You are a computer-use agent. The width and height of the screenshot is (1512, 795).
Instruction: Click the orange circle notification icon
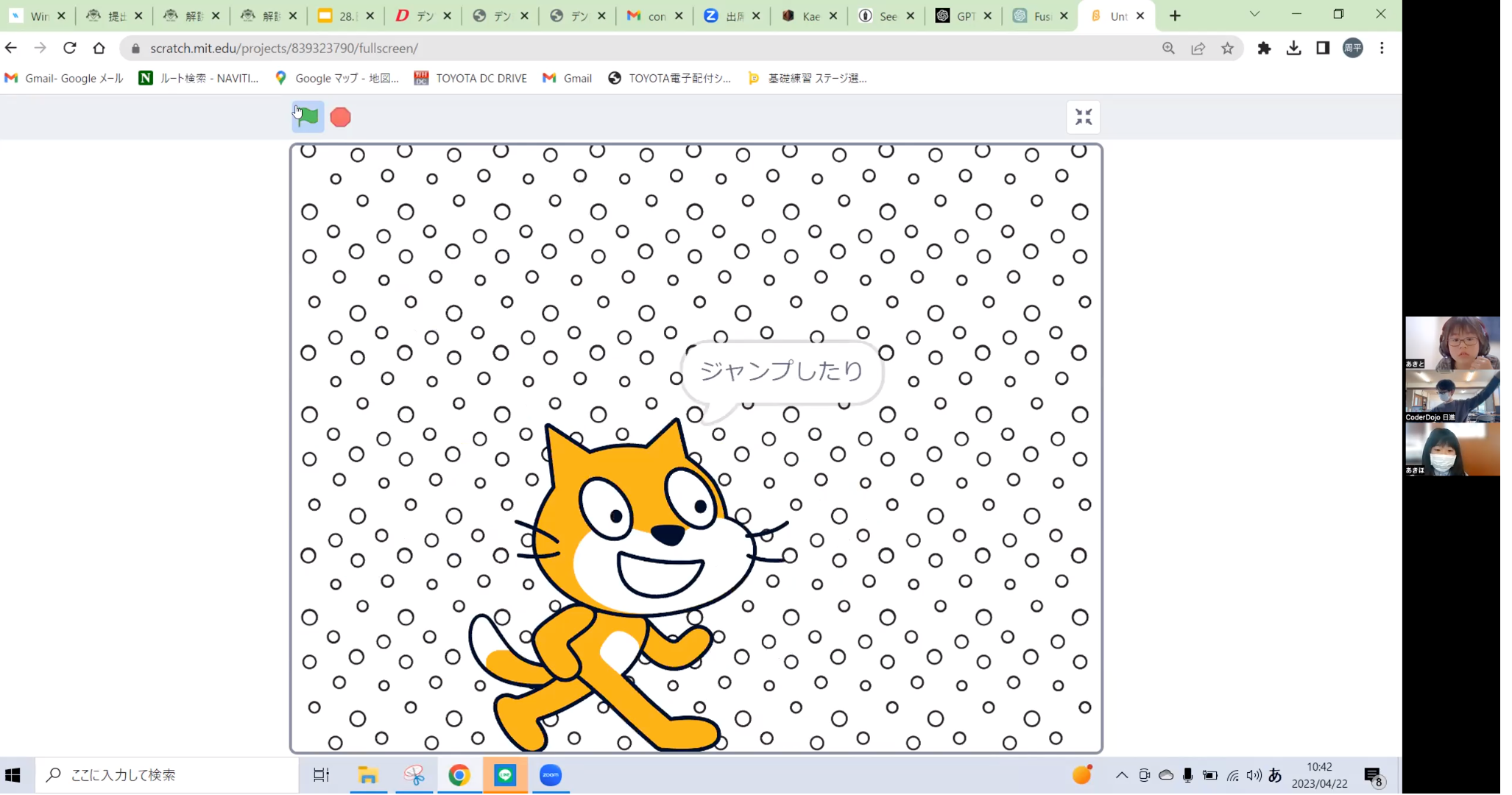point(1081,774)
